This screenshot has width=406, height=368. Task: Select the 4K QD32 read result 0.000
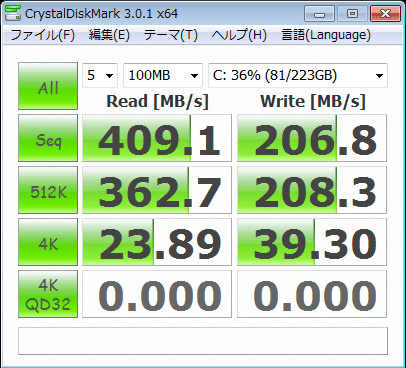point(157,294)
